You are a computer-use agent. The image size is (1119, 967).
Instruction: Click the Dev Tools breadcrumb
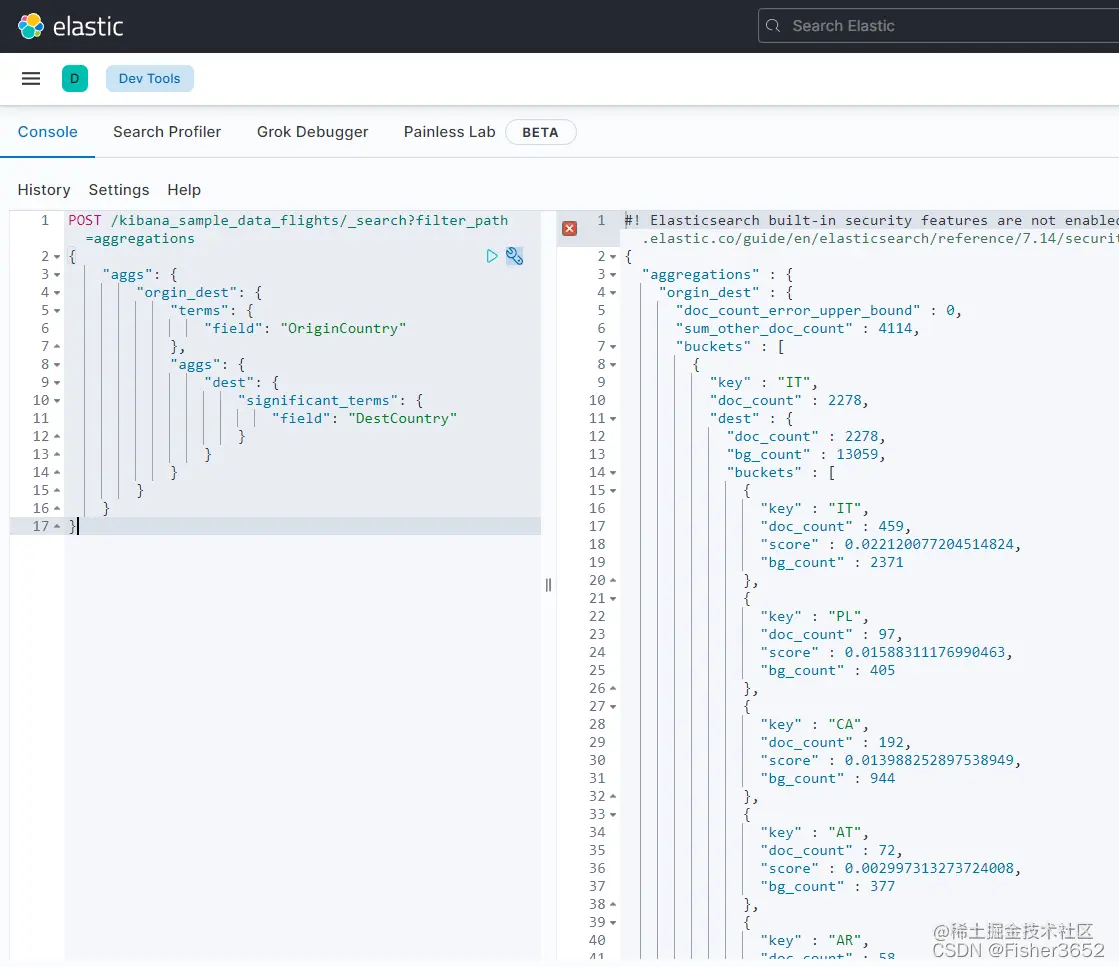click(x=149, y=79)
